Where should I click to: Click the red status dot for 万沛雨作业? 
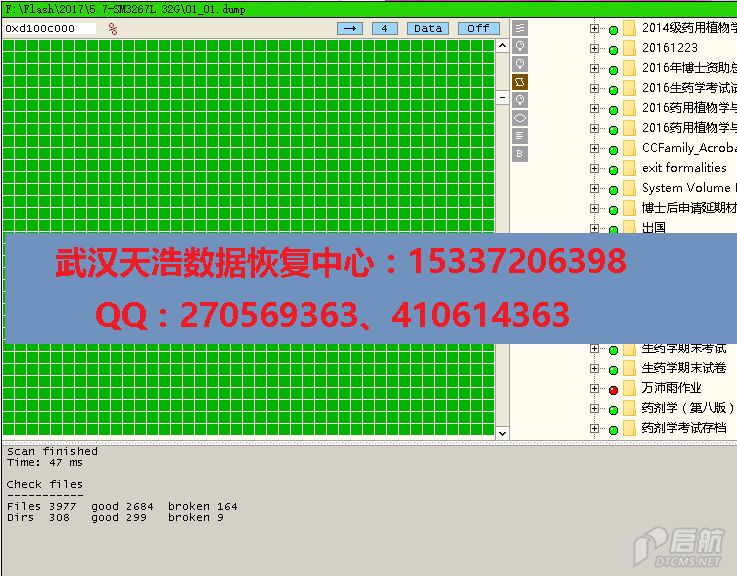613,389
